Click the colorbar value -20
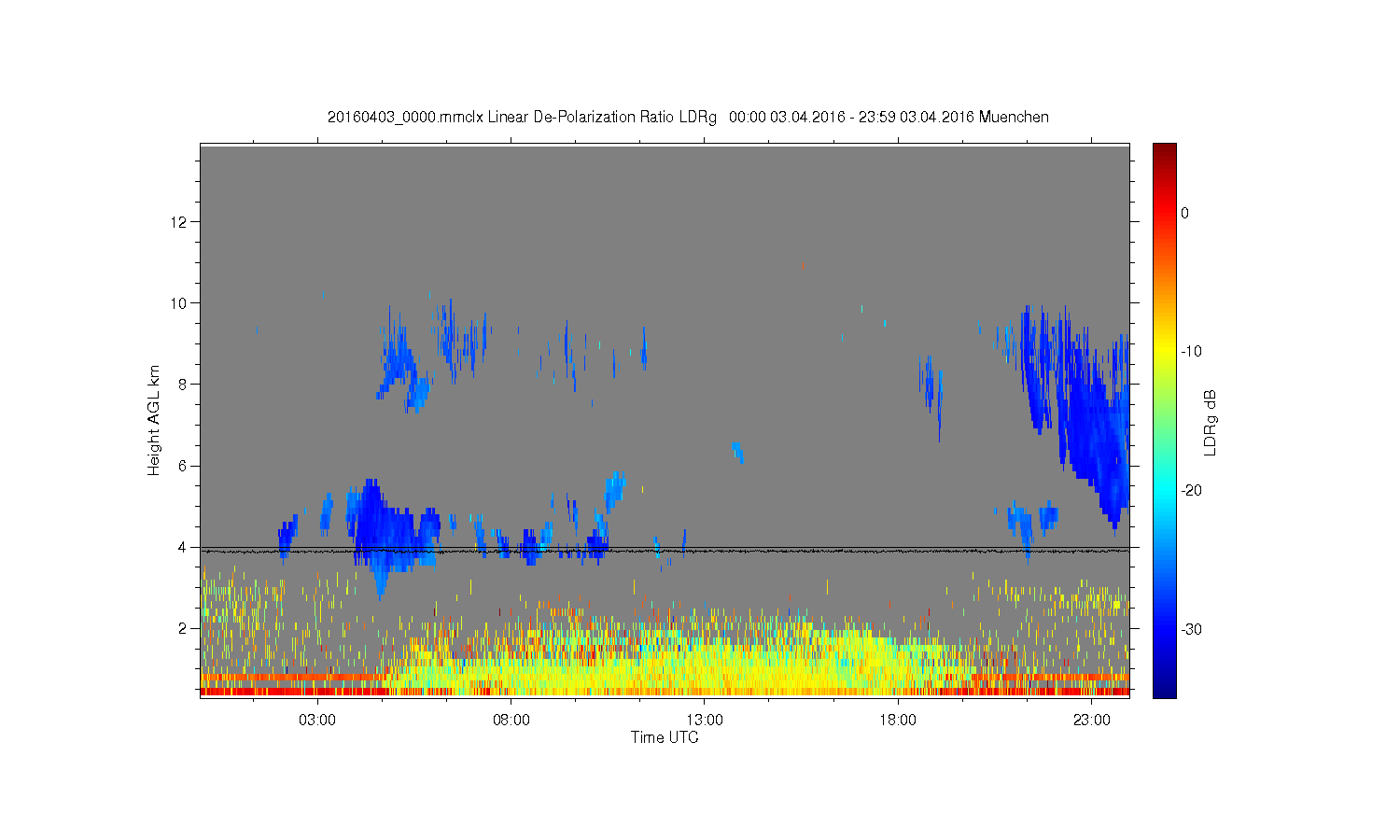Image resolution: width=1400 pixels, height=840 pixels. 1191,491
